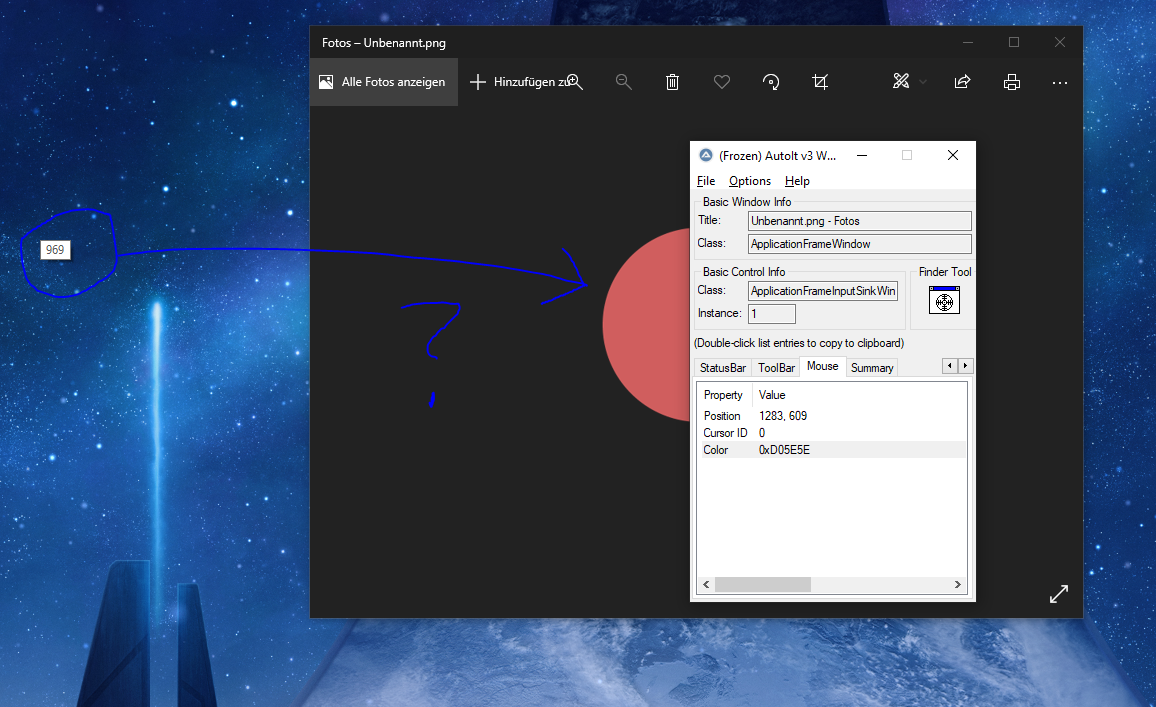Switch to the StatusBar tab

(722, 367)
